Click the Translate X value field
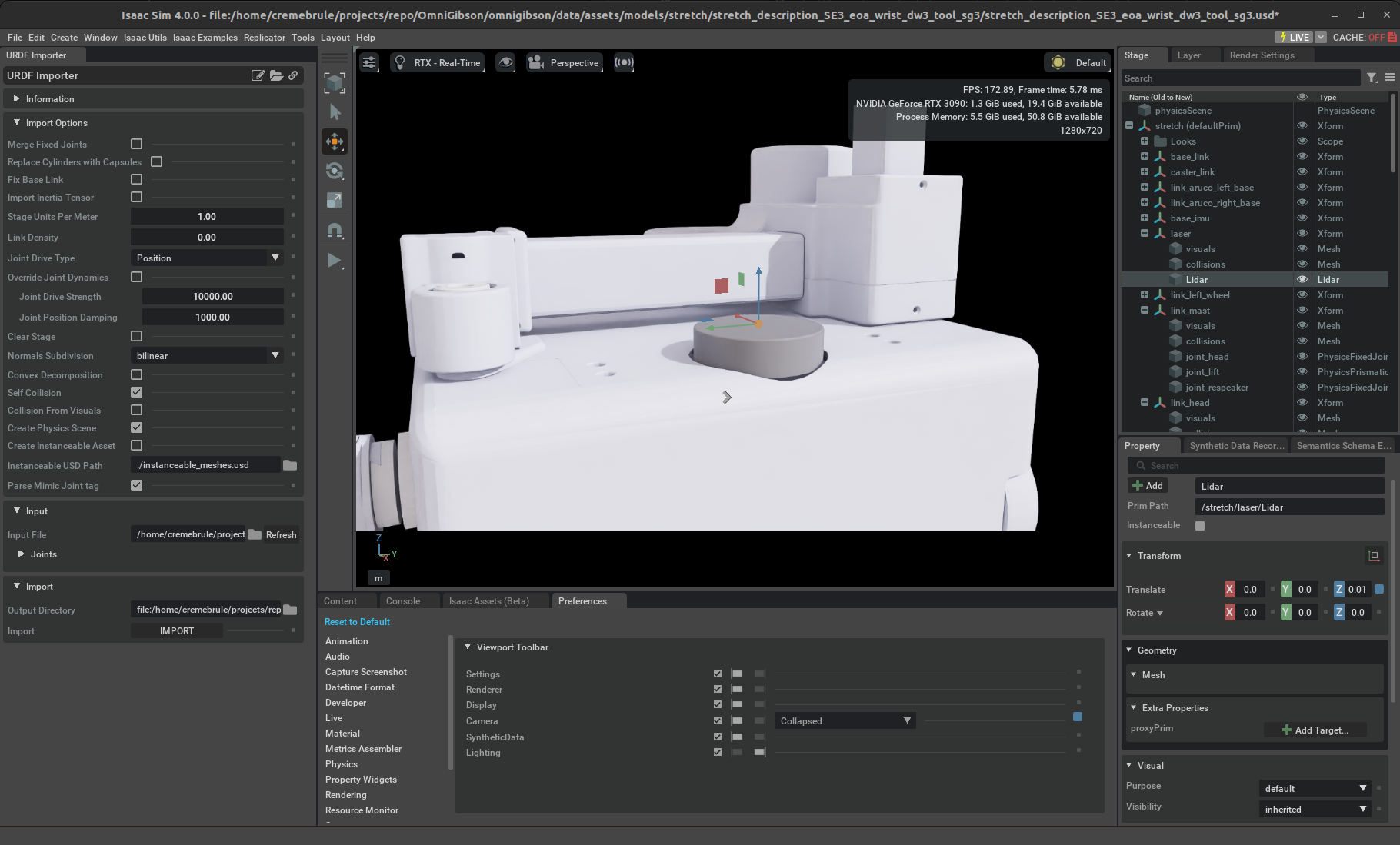Screen dimensions: 1400x845 (1250, 590)
